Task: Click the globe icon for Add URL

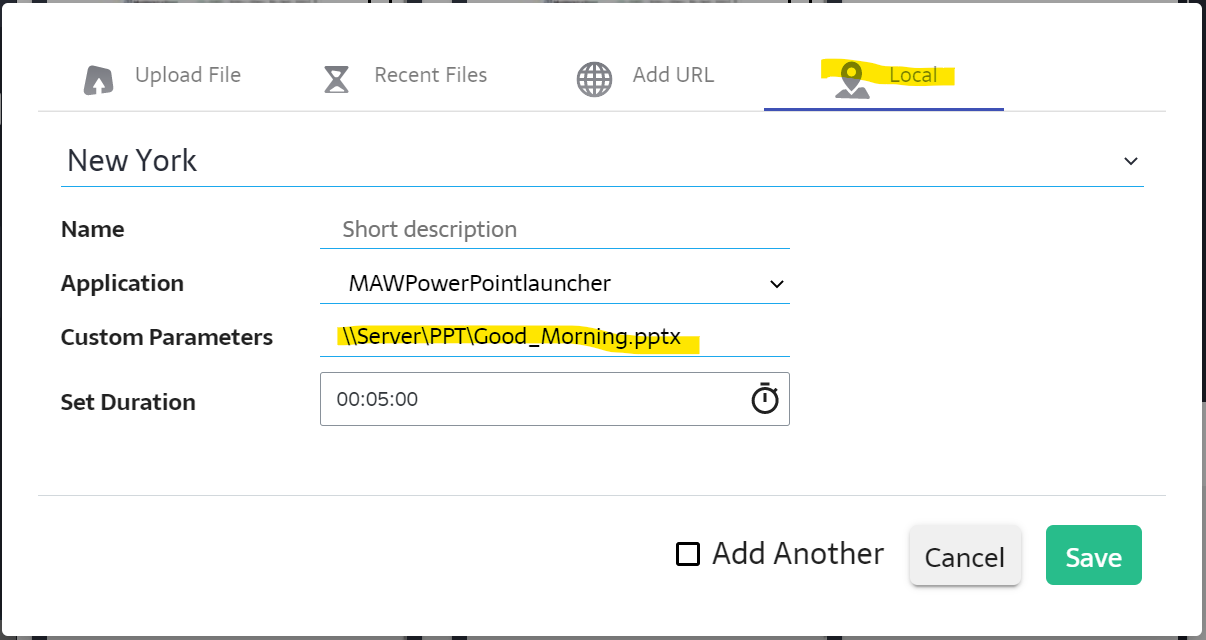Action: tap(594, 79)
